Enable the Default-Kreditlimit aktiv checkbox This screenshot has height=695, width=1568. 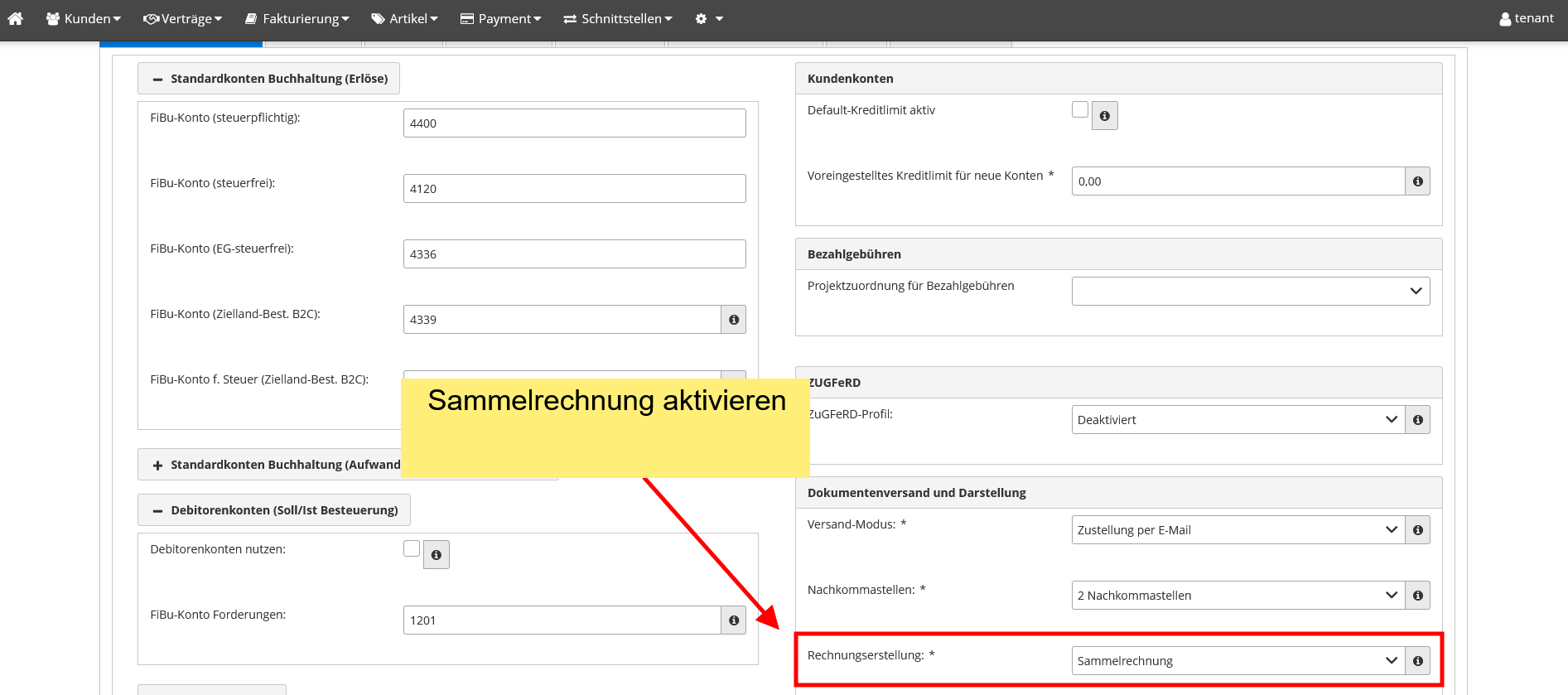(x=1079, y=109)
